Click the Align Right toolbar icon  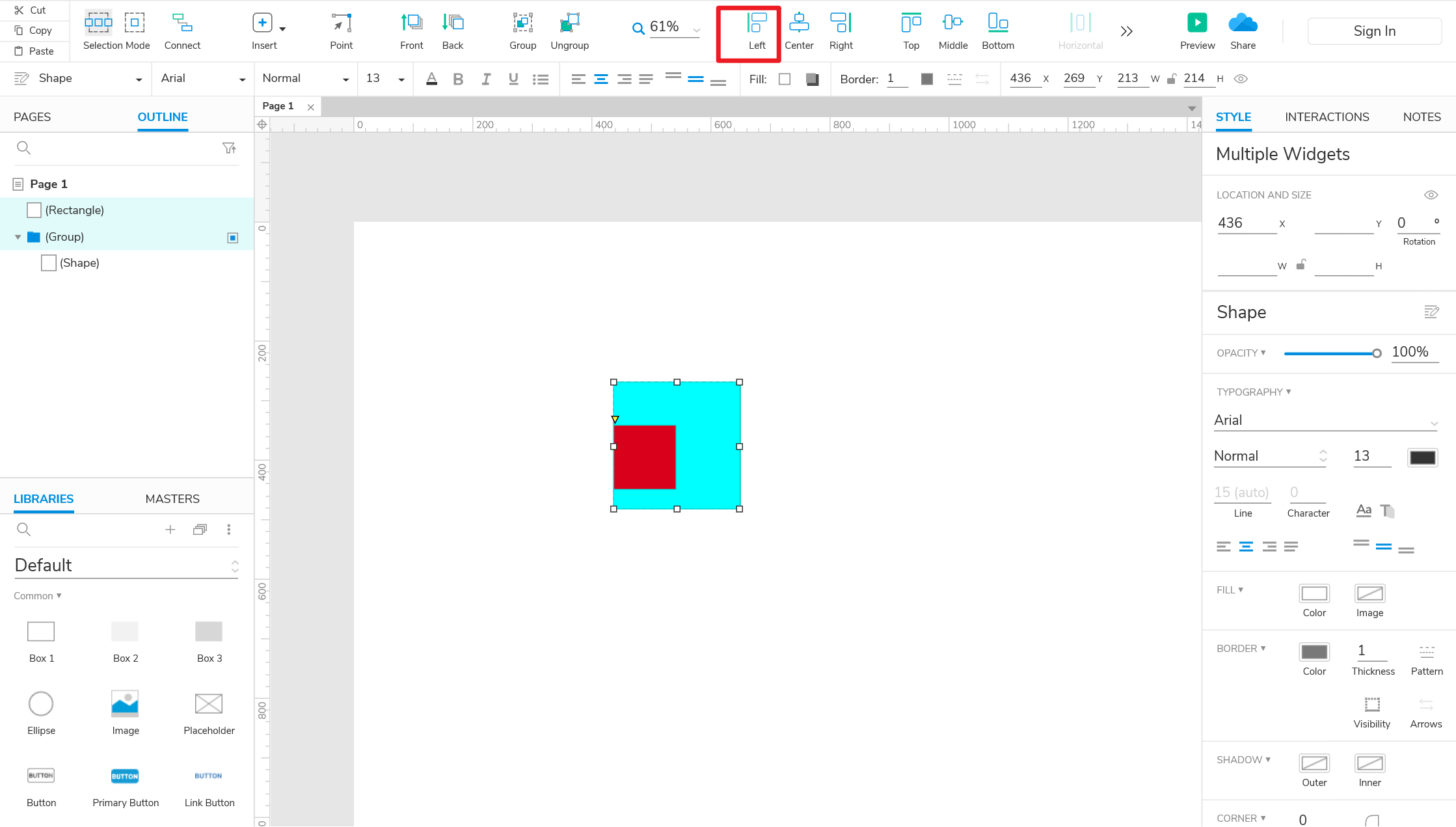coord(841,23)
